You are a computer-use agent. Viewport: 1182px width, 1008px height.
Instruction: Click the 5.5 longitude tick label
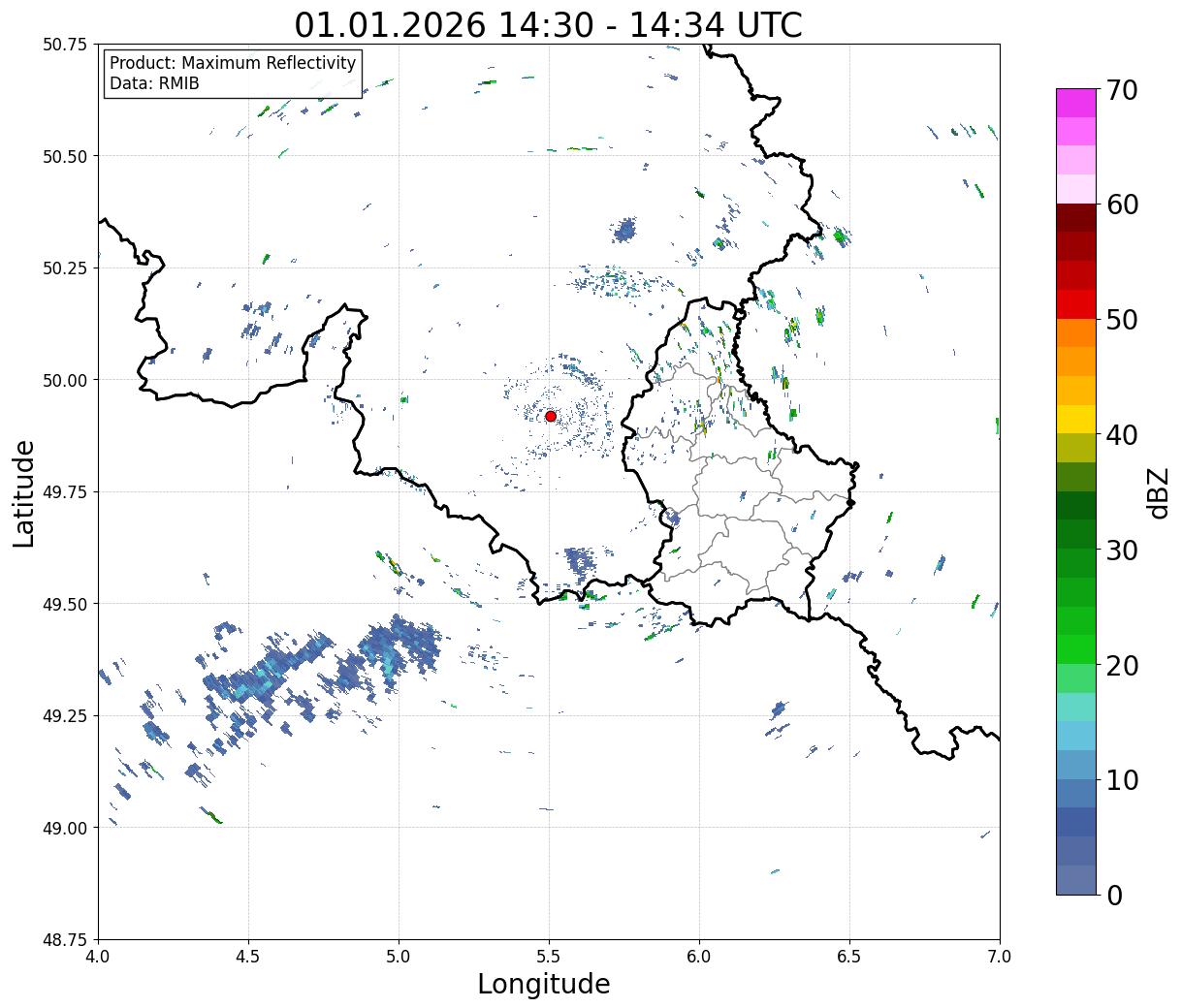click(549, 957)
